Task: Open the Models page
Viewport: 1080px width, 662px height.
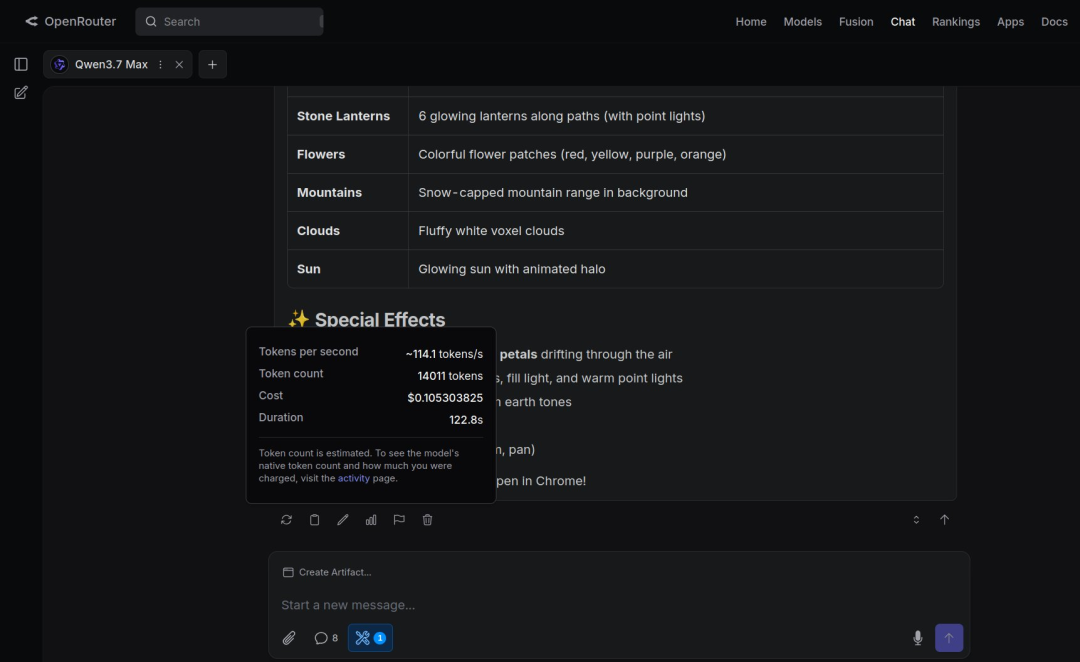Action: (x=802, y=21)
